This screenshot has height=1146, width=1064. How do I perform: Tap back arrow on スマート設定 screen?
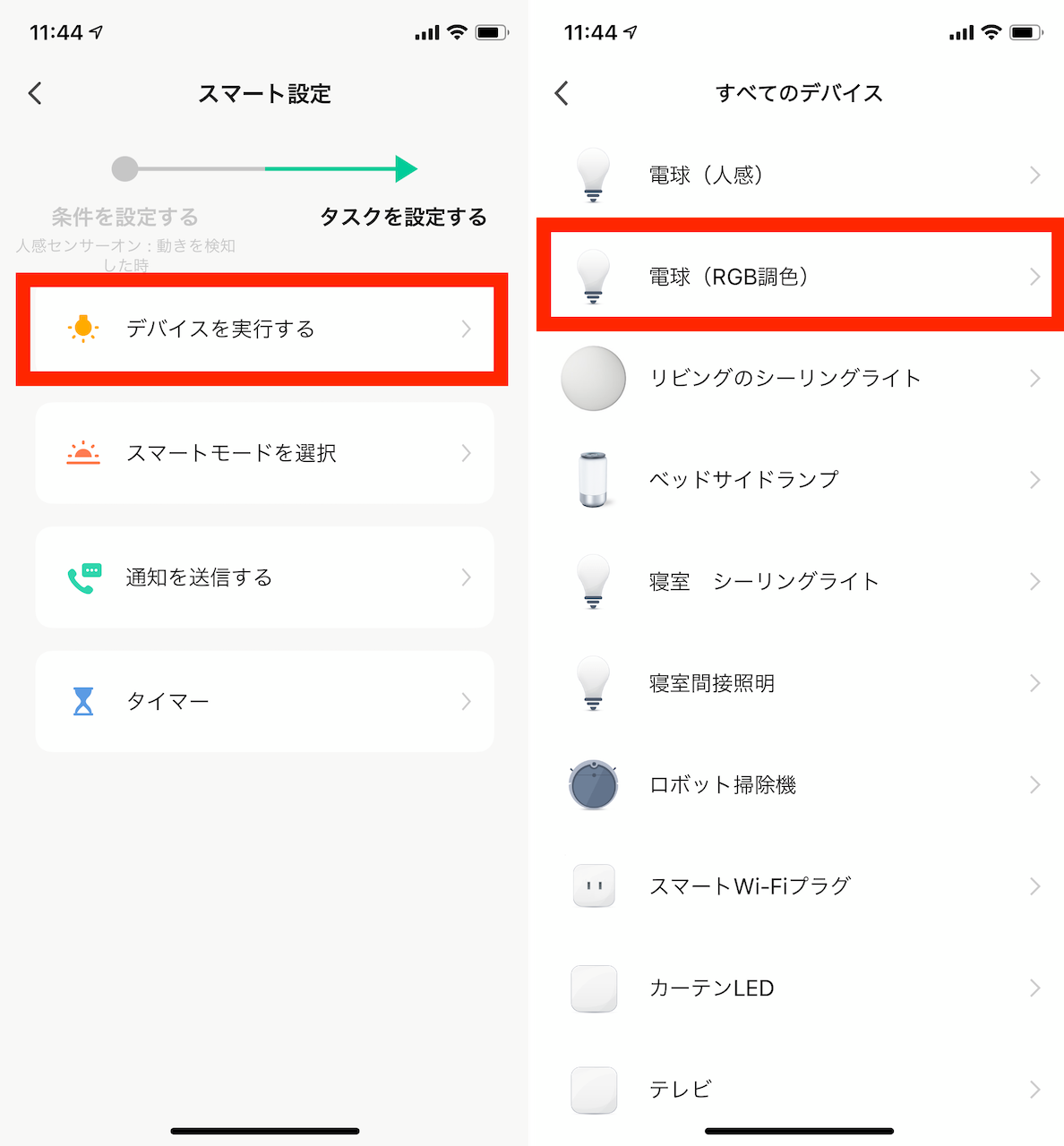36,93
